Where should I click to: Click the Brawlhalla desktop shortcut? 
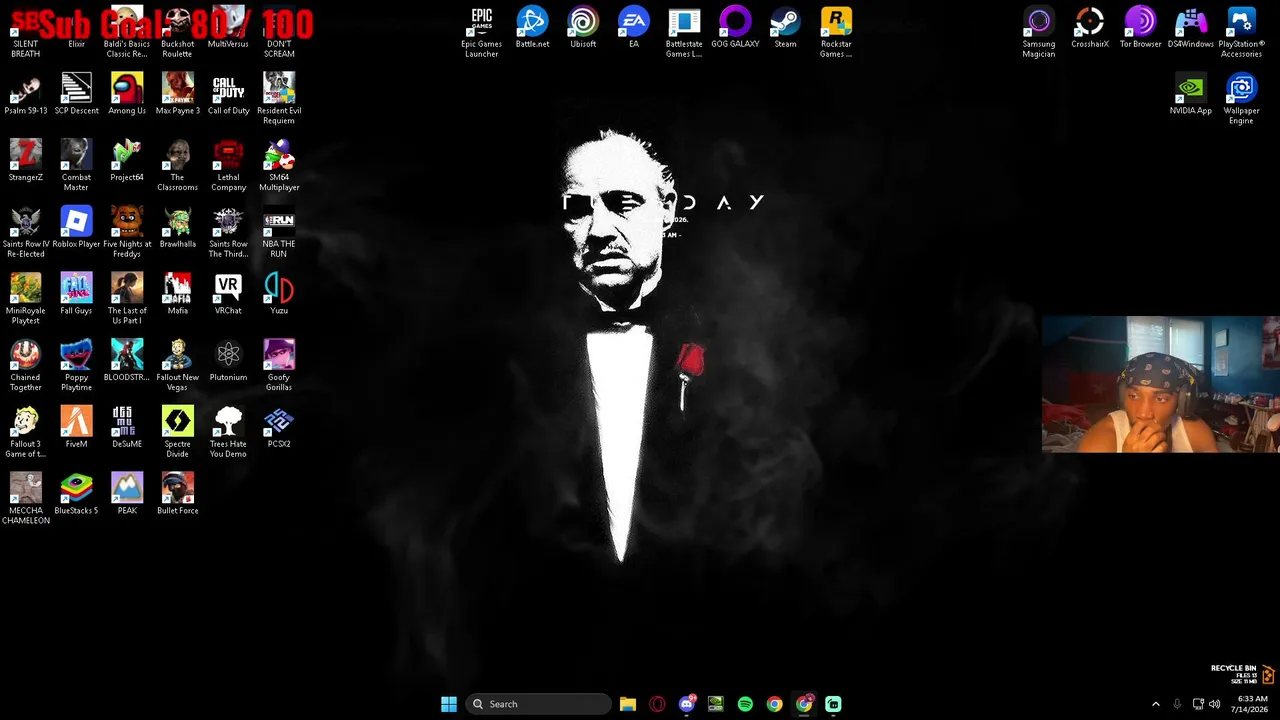pyautogui.click(x=177, y=228)
